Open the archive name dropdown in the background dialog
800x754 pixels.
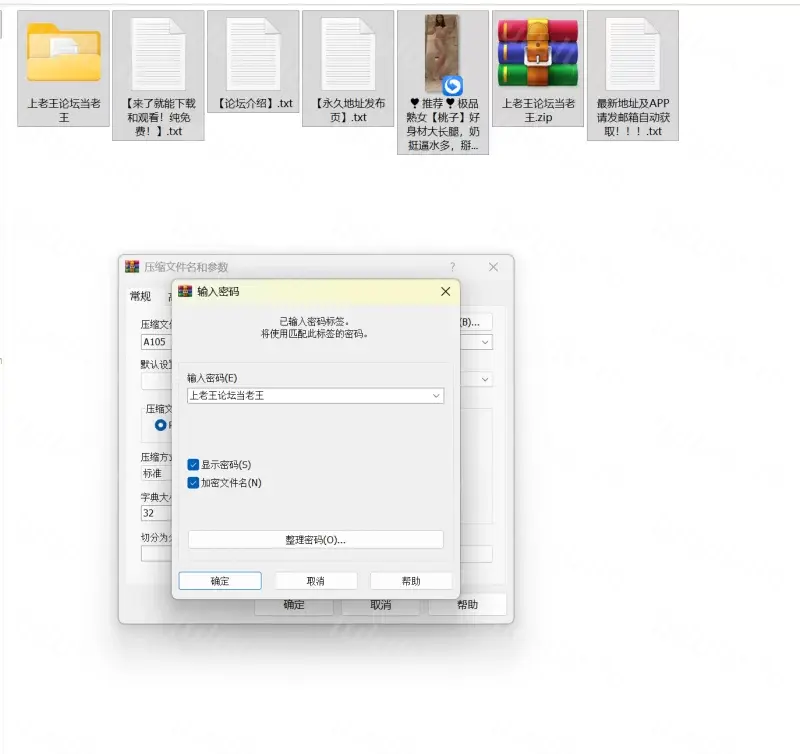(485, 342)
